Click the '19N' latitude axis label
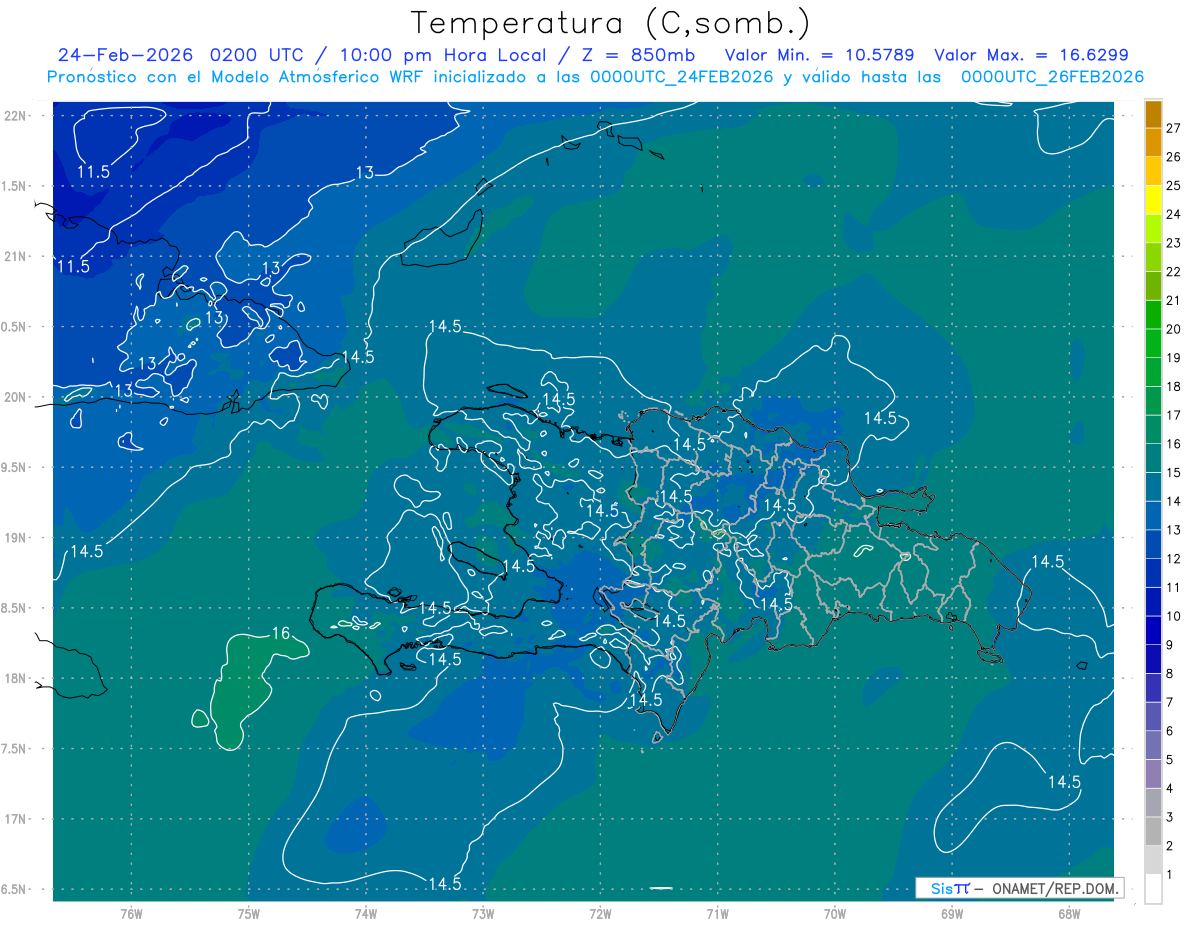The image size is (1200, 927). [16, 538]
